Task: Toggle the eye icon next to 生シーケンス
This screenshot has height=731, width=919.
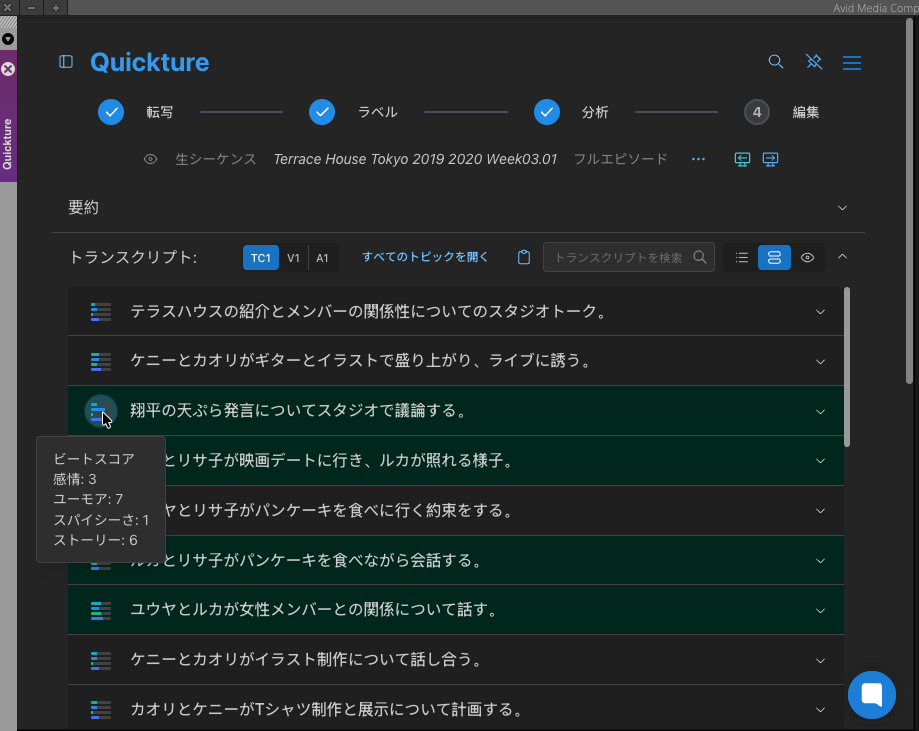Action: click(151, 159)
